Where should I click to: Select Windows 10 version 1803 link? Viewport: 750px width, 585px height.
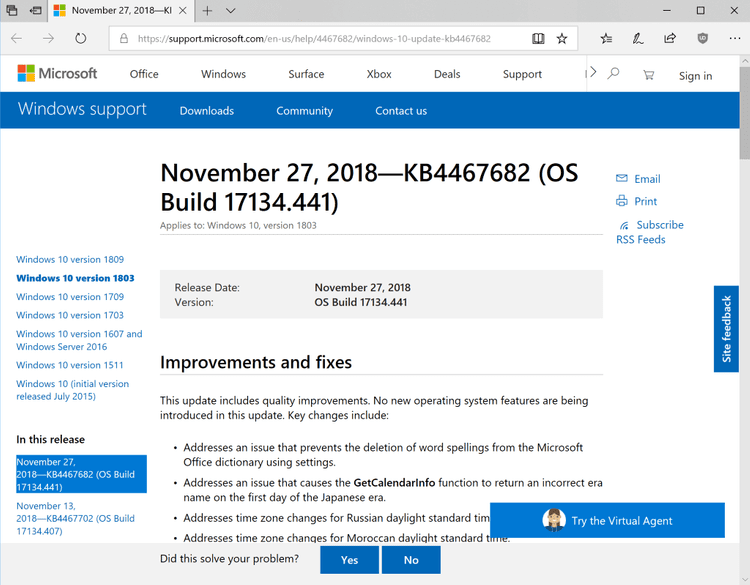click(75, 278)
